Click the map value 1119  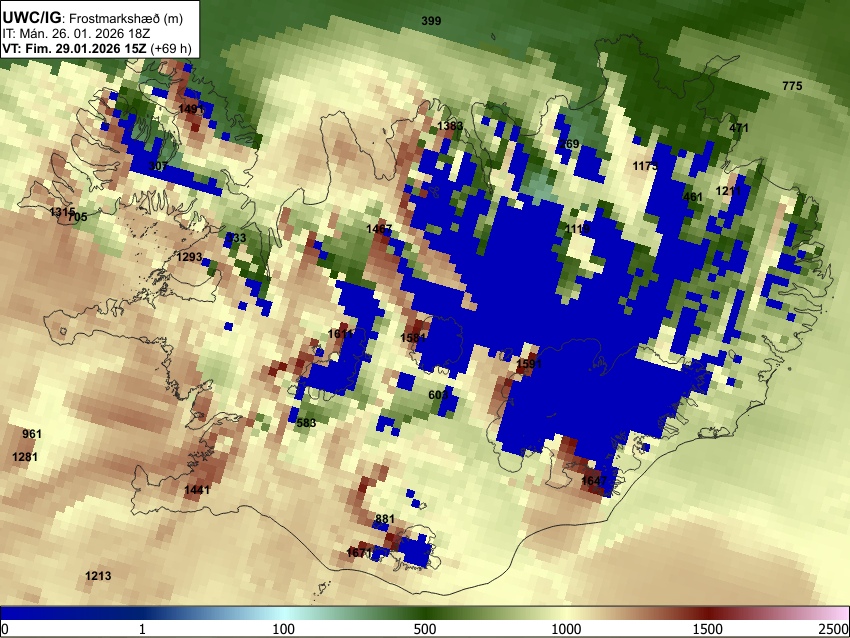coord(577,229)
